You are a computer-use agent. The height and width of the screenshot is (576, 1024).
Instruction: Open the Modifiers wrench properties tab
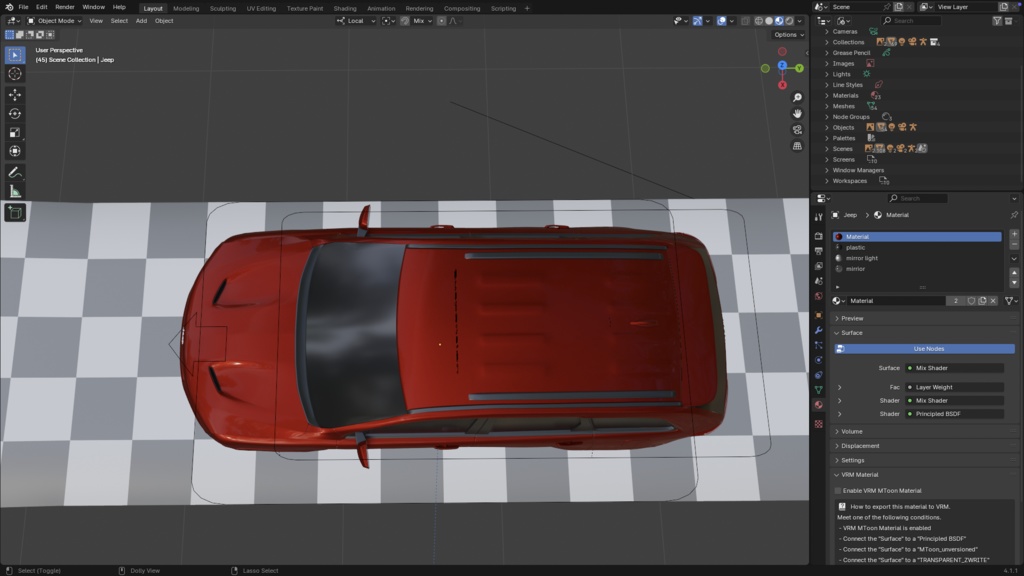[x=819, y=330]
